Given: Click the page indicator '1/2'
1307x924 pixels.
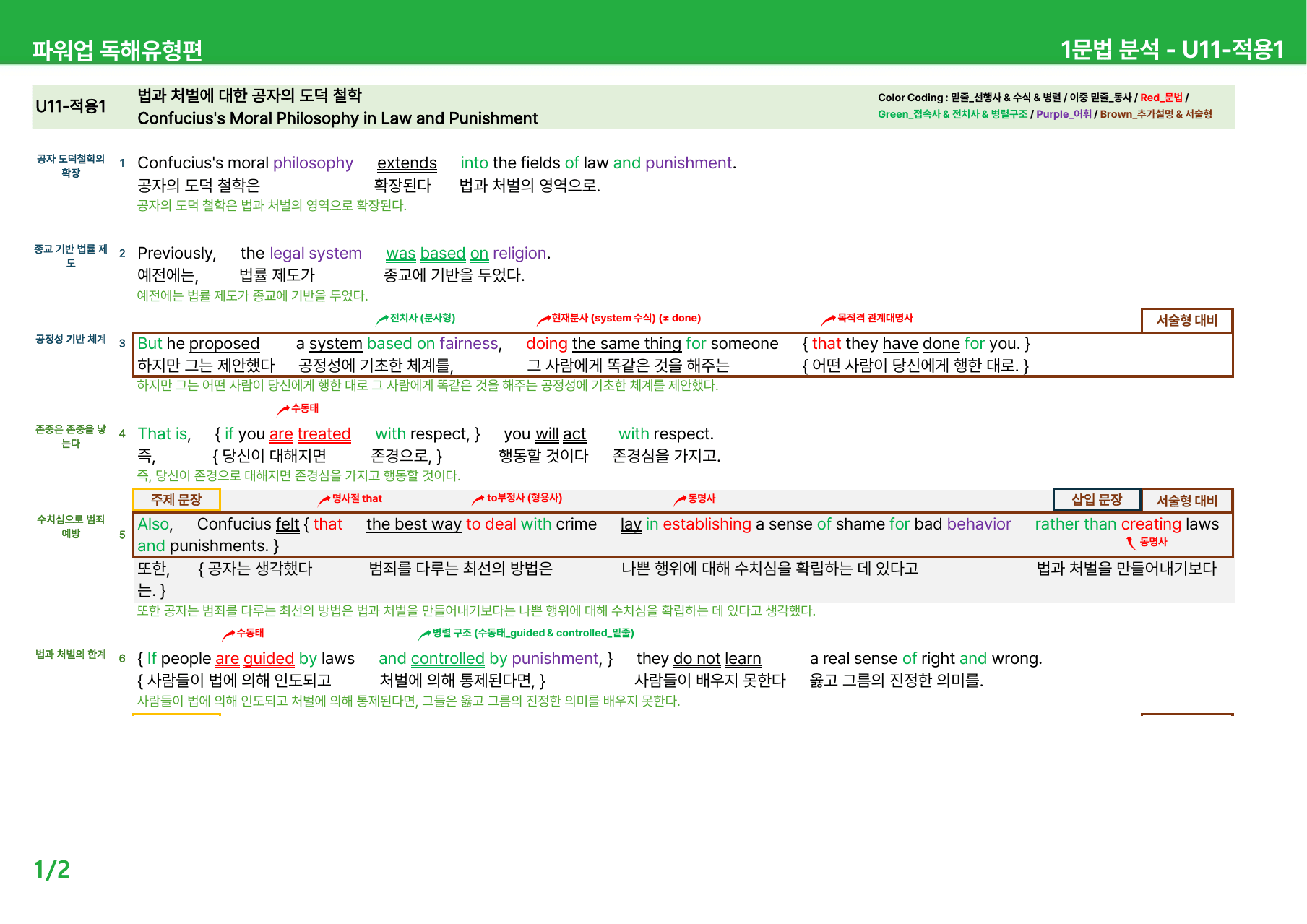Looking at the screenshot, I should tap(52, 870).
